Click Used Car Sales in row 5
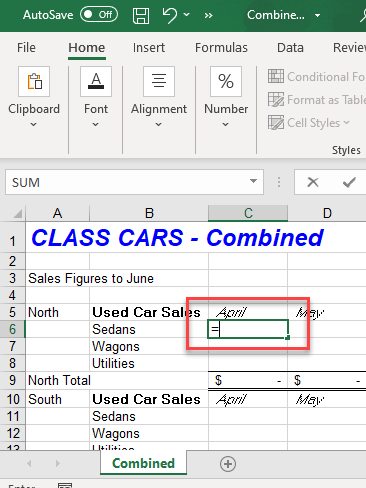The height and width of the screenshot is (488, 366). [x=146, y=312]
